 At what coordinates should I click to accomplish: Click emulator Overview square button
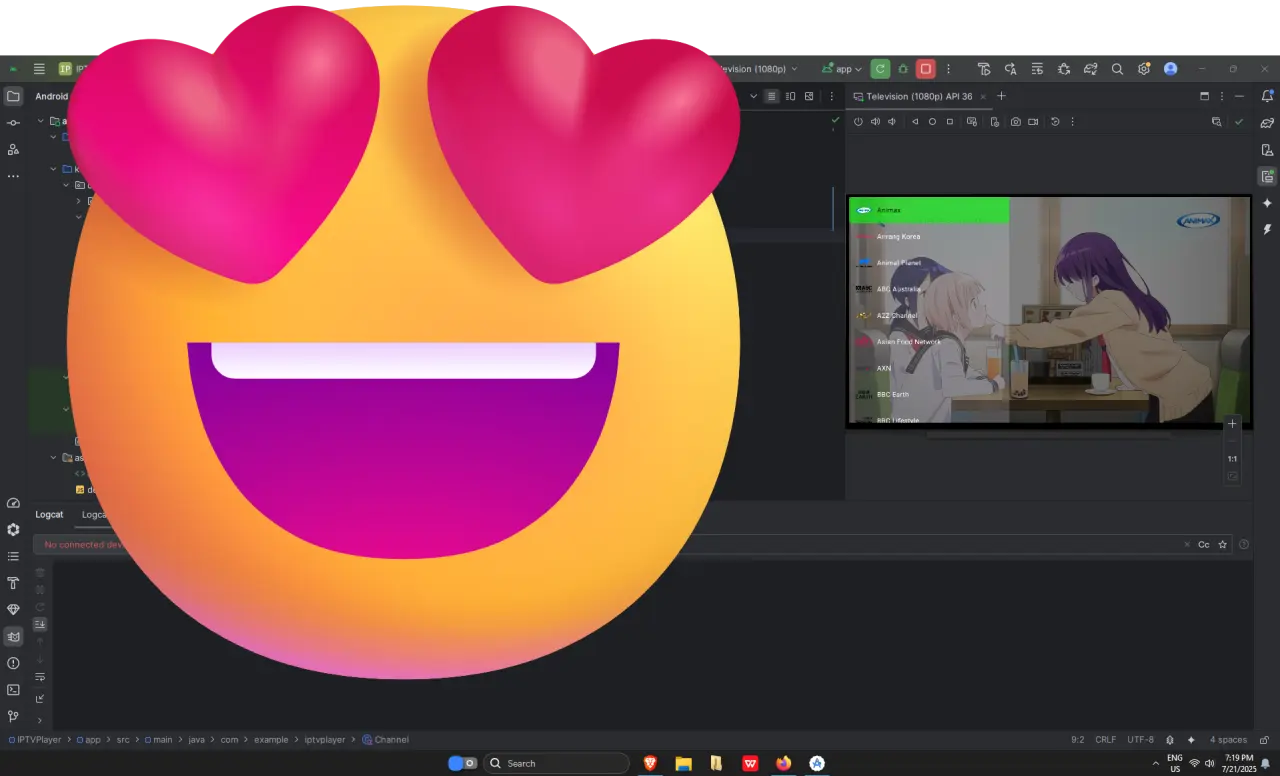point(949,122)
